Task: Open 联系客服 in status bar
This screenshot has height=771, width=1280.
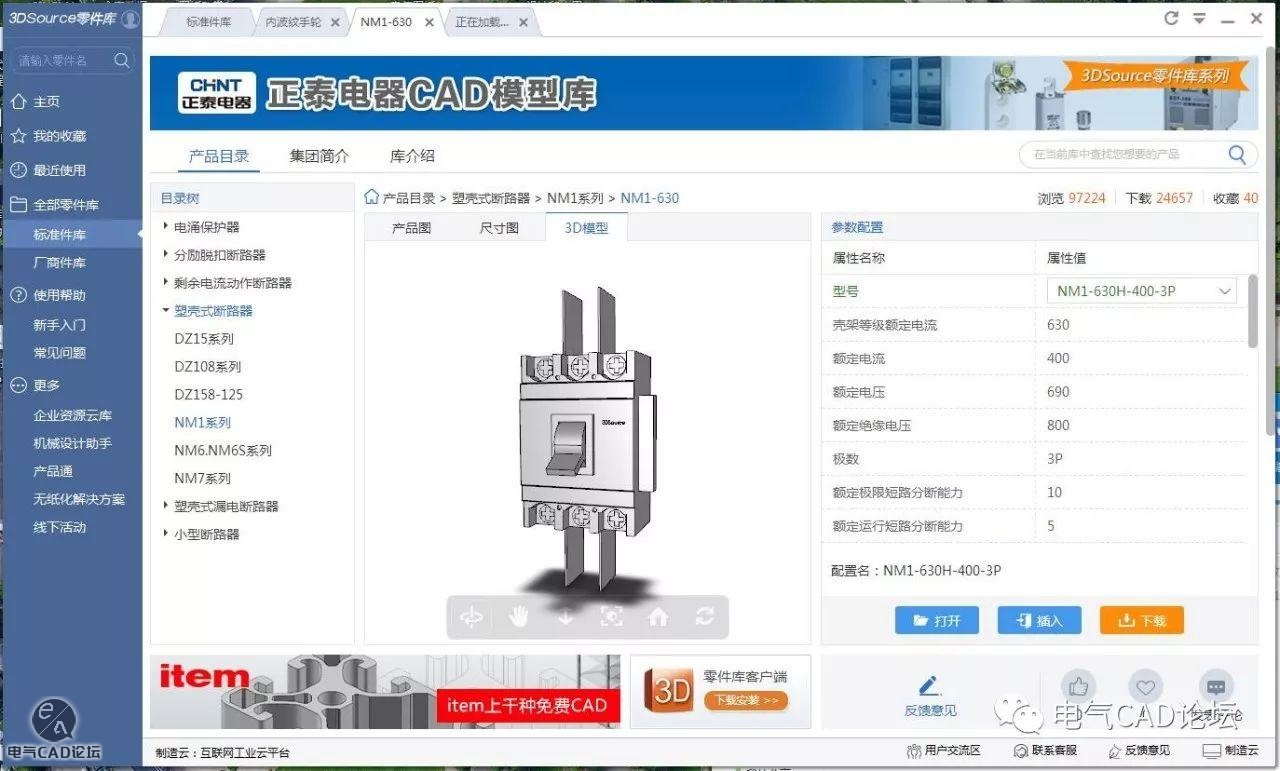Action: 1045,751
